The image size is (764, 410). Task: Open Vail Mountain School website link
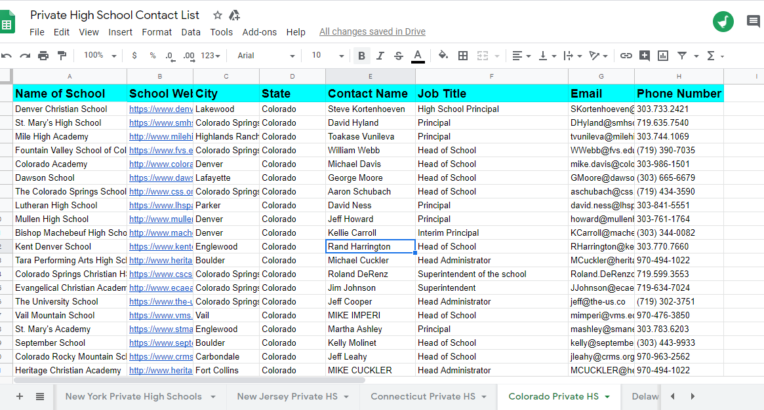coord(161,315)
